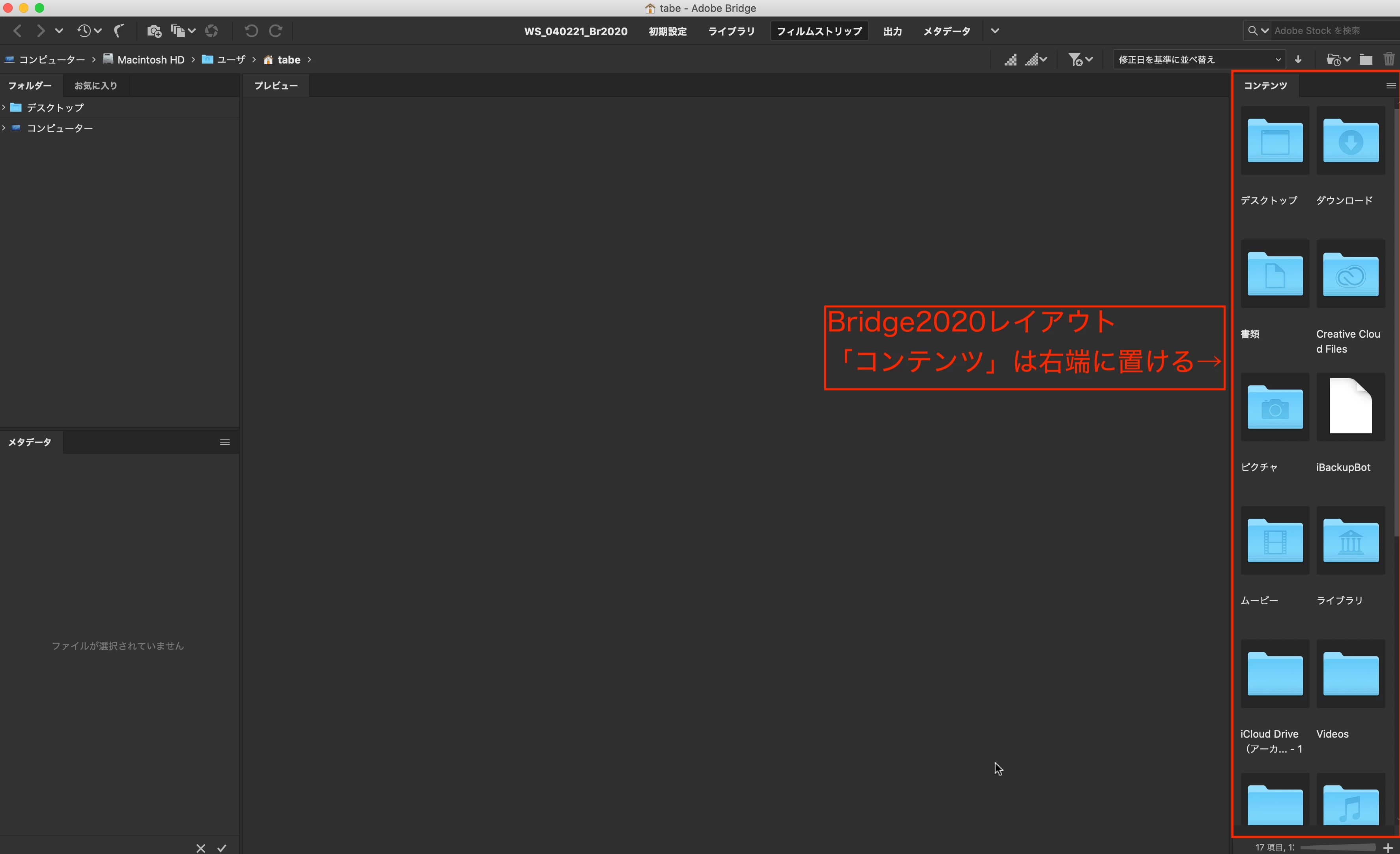This screenshot has height=854, width=1400.
Task: Open in Camera Raw aperture icon
Action: click(x=211, y=31)
